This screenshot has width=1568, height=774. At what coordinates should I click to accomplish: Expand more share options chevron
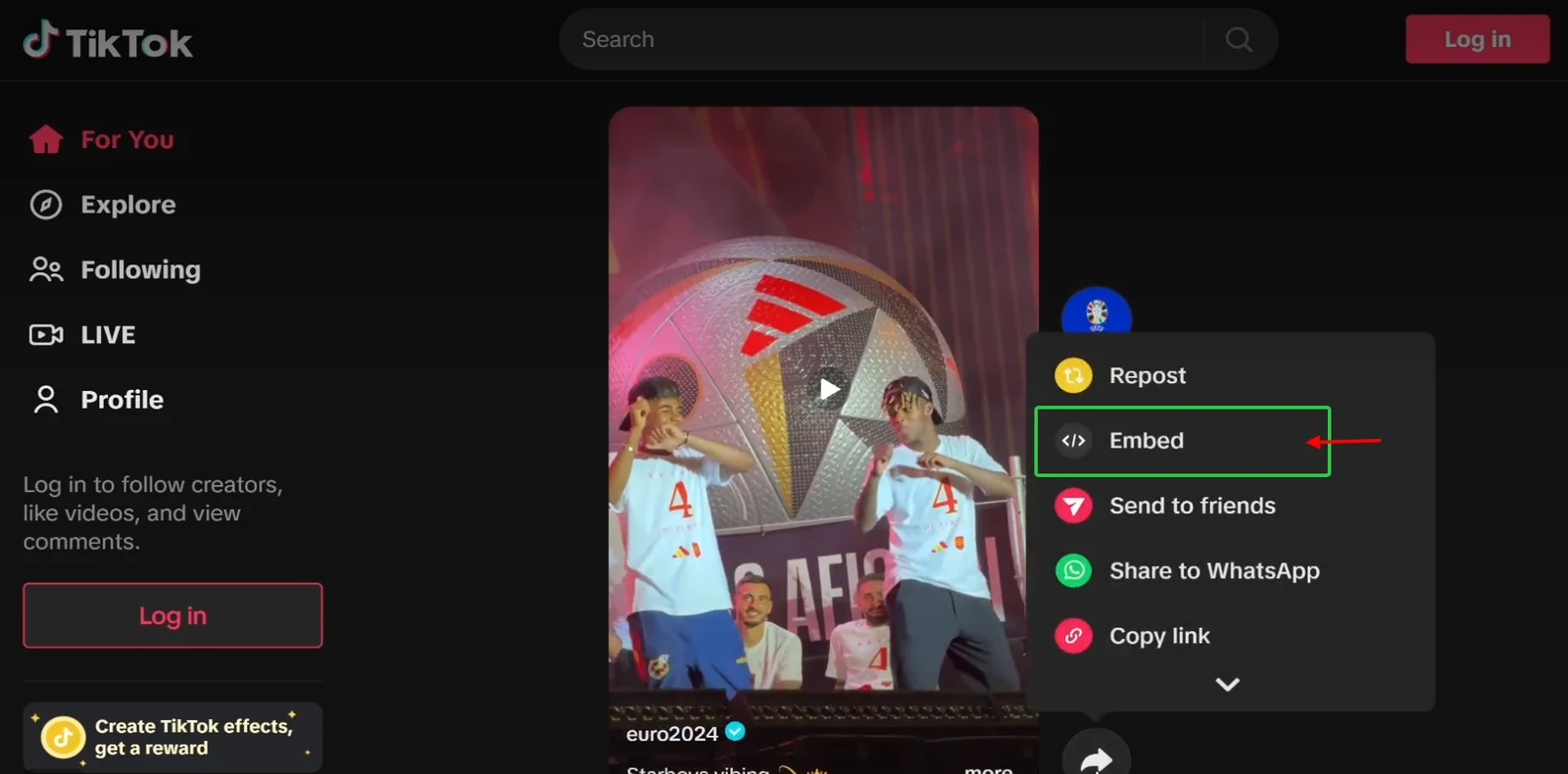pos(1227,684)
